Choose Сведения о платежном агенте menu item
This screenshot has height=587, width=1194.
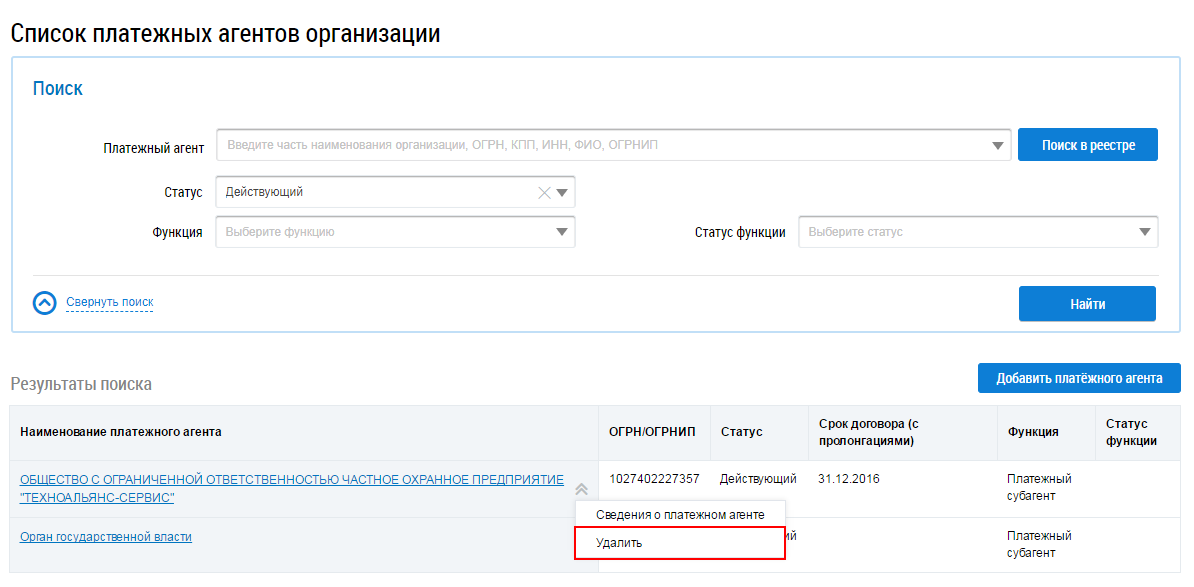[x=680, y=515]
